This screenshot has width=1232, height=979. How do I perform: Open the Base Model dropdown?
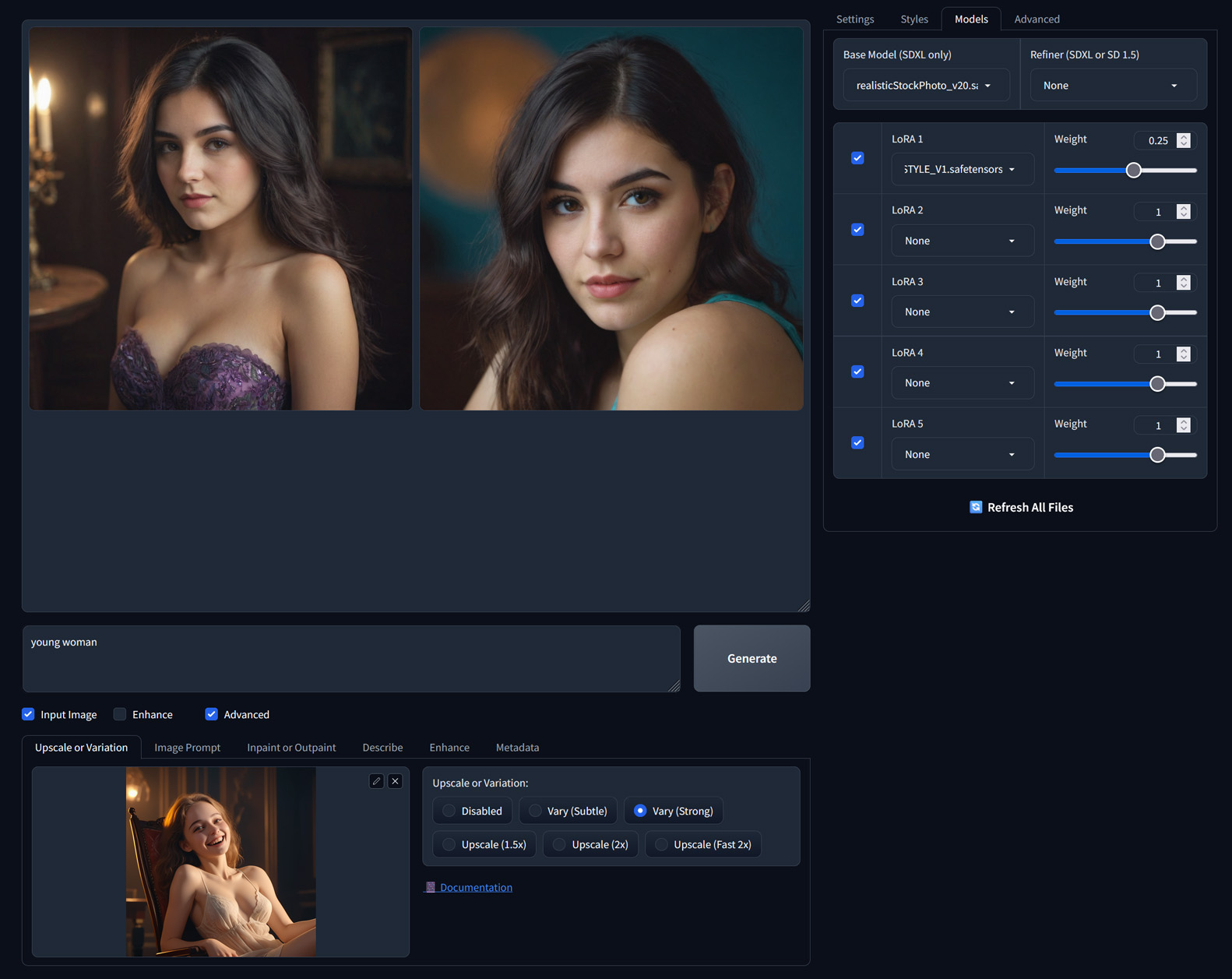pyautogui.click(x=926, y=86)
